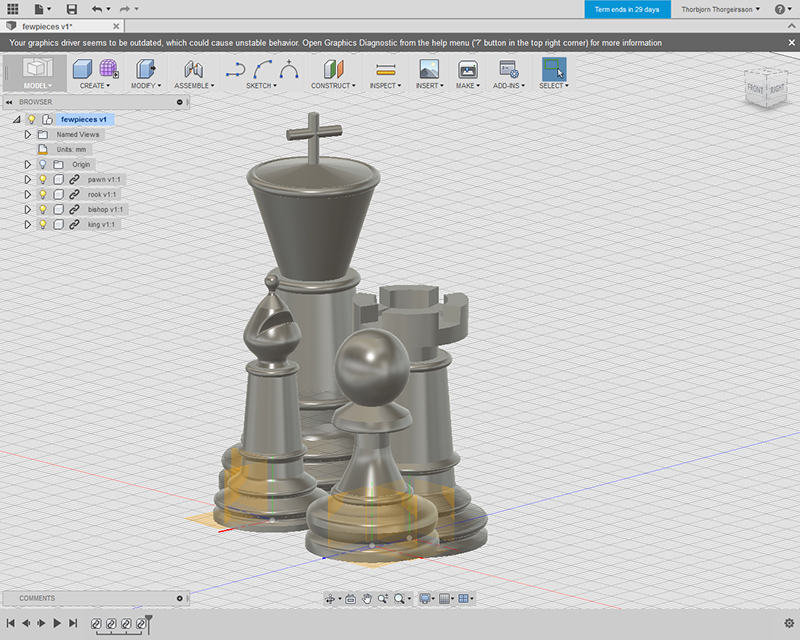Select the Insert image icon
Viewport: 800px width, 640px height.
429,69
